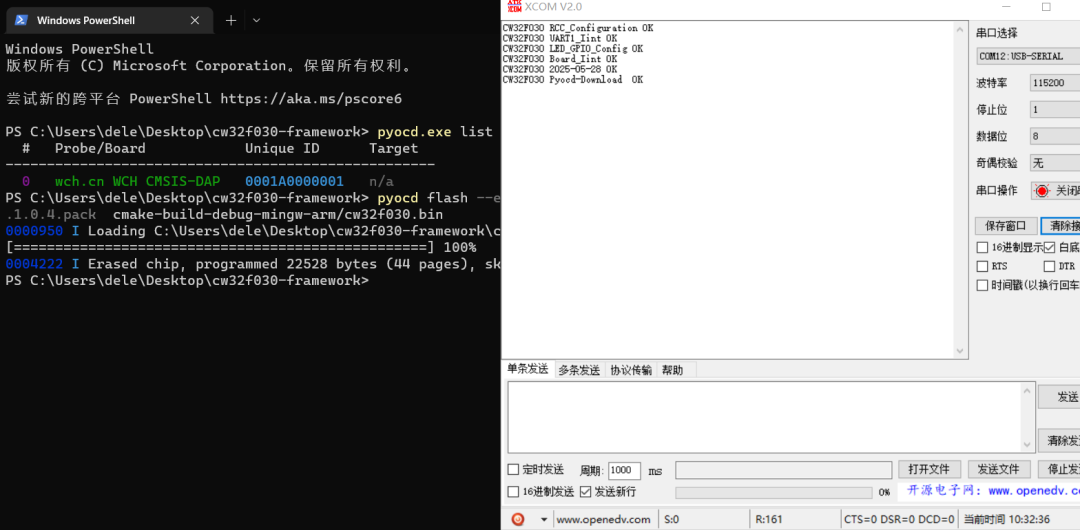1080x530 pixels.
Task: Enable 16进制显示 checkbox
Action: click(982, 247)
